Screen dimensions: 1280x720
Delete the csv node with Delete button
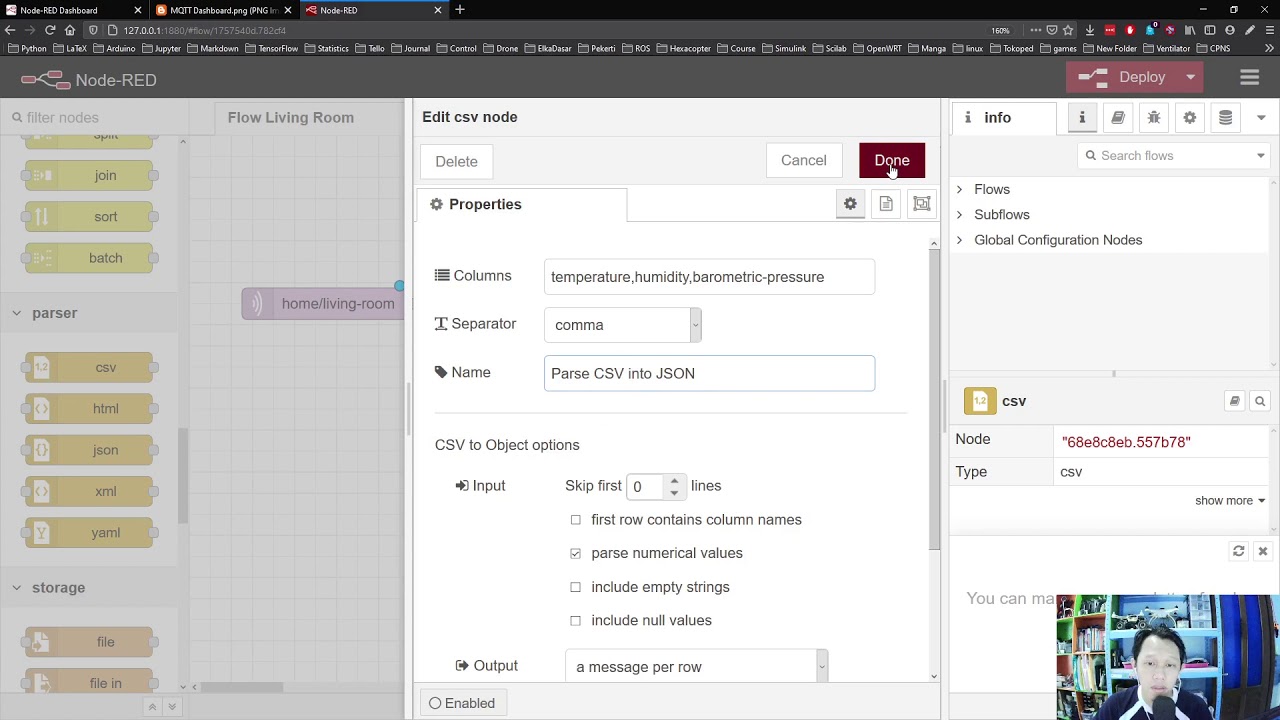click(456, 161)
